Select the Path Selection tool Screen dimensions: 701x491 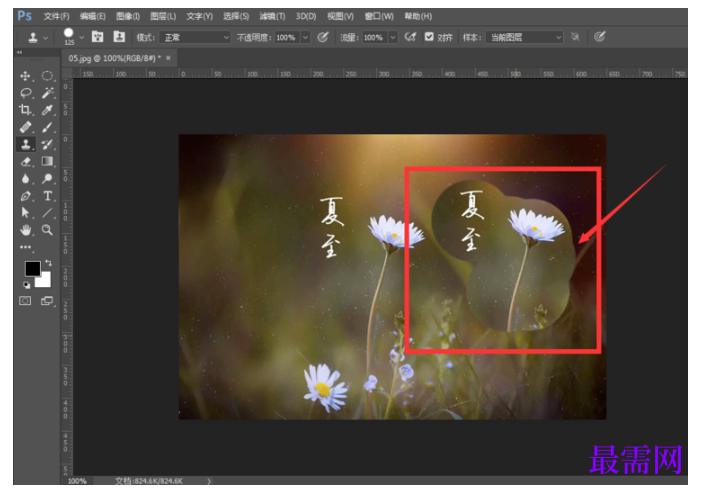25,213
